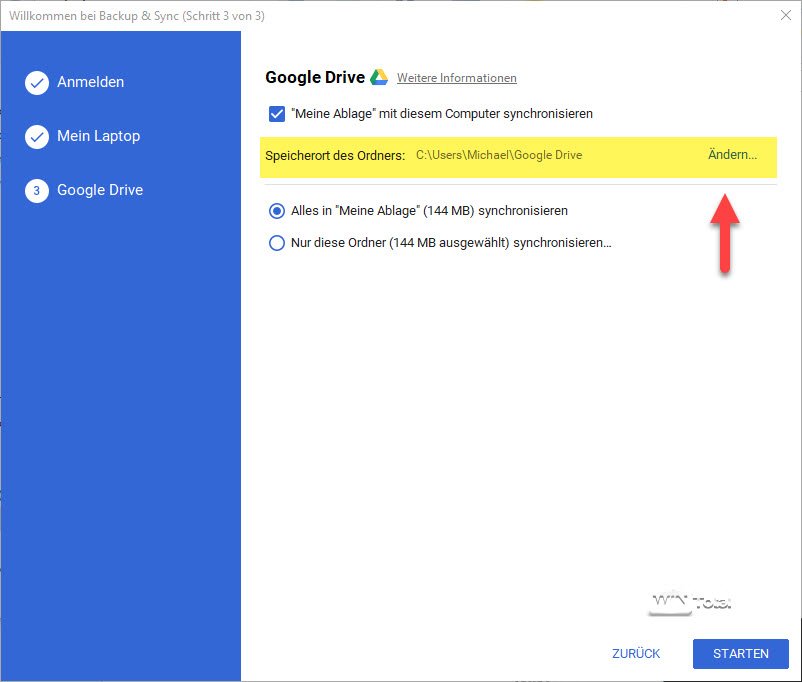Click the Speicherort des Ordners label
This screenshot has width=802, height=682.
pyautogui.click(x=335, y=156)
